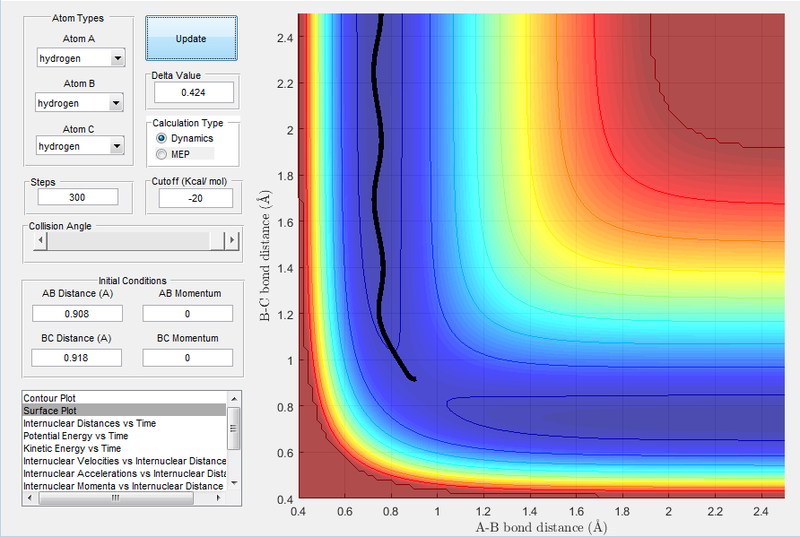Click the Collision Angle slider right arrow
This screenshot has width=800, height=537.
click(x=232, y=240)
